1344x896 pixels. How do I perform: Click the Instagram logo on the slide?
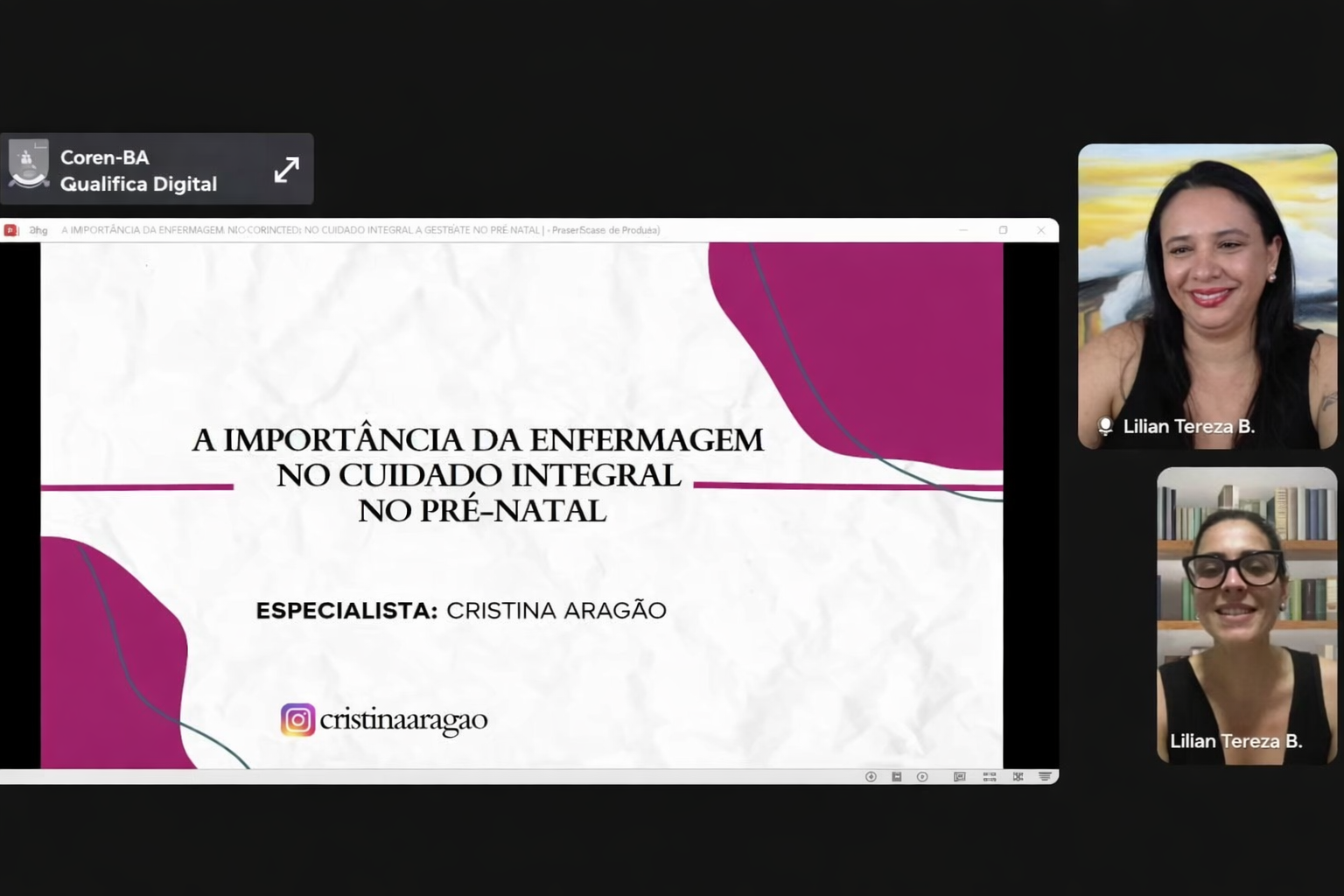point(297,720)
